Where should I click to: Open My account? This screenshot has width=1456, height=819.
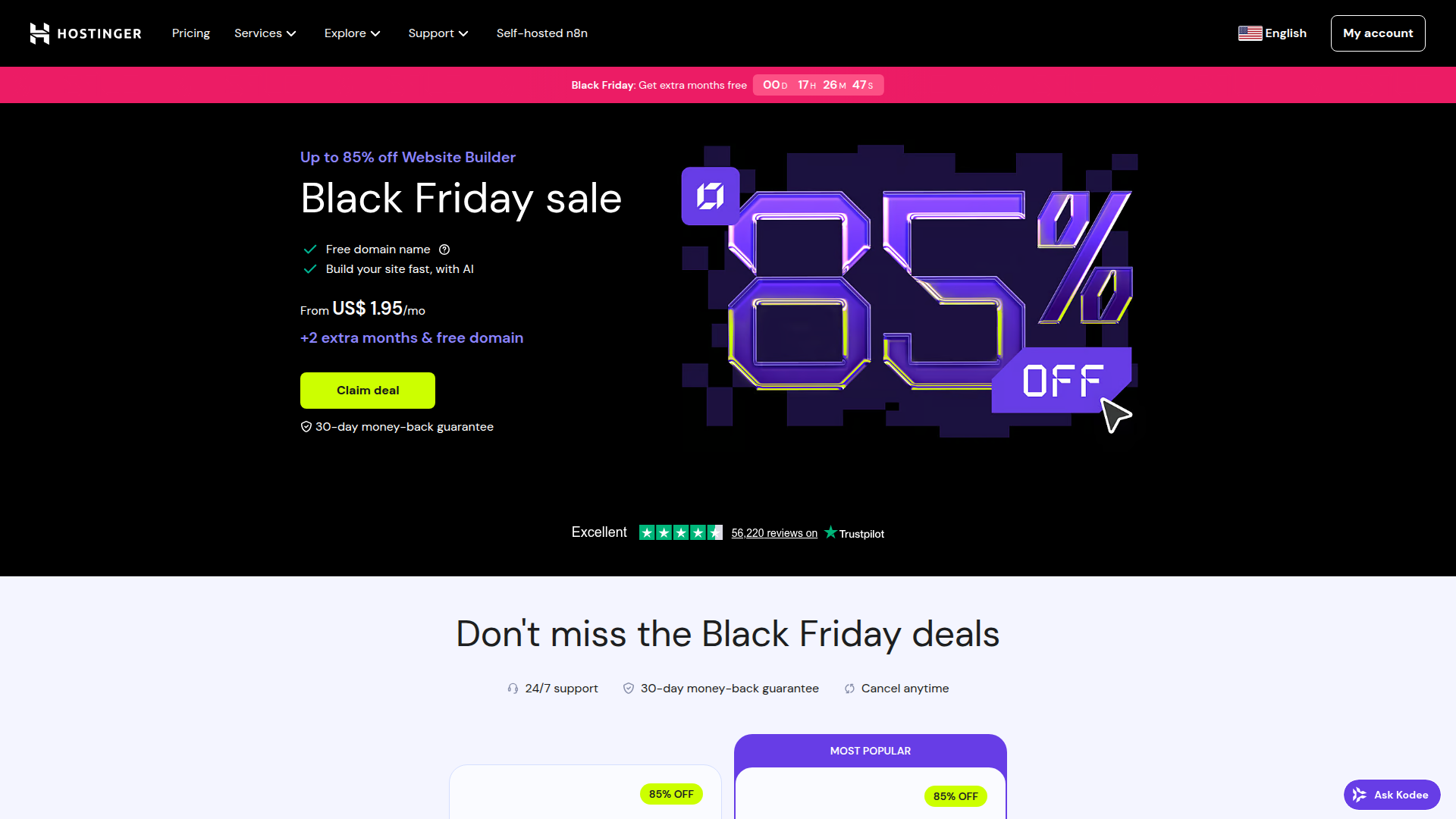coord(1378,33)
